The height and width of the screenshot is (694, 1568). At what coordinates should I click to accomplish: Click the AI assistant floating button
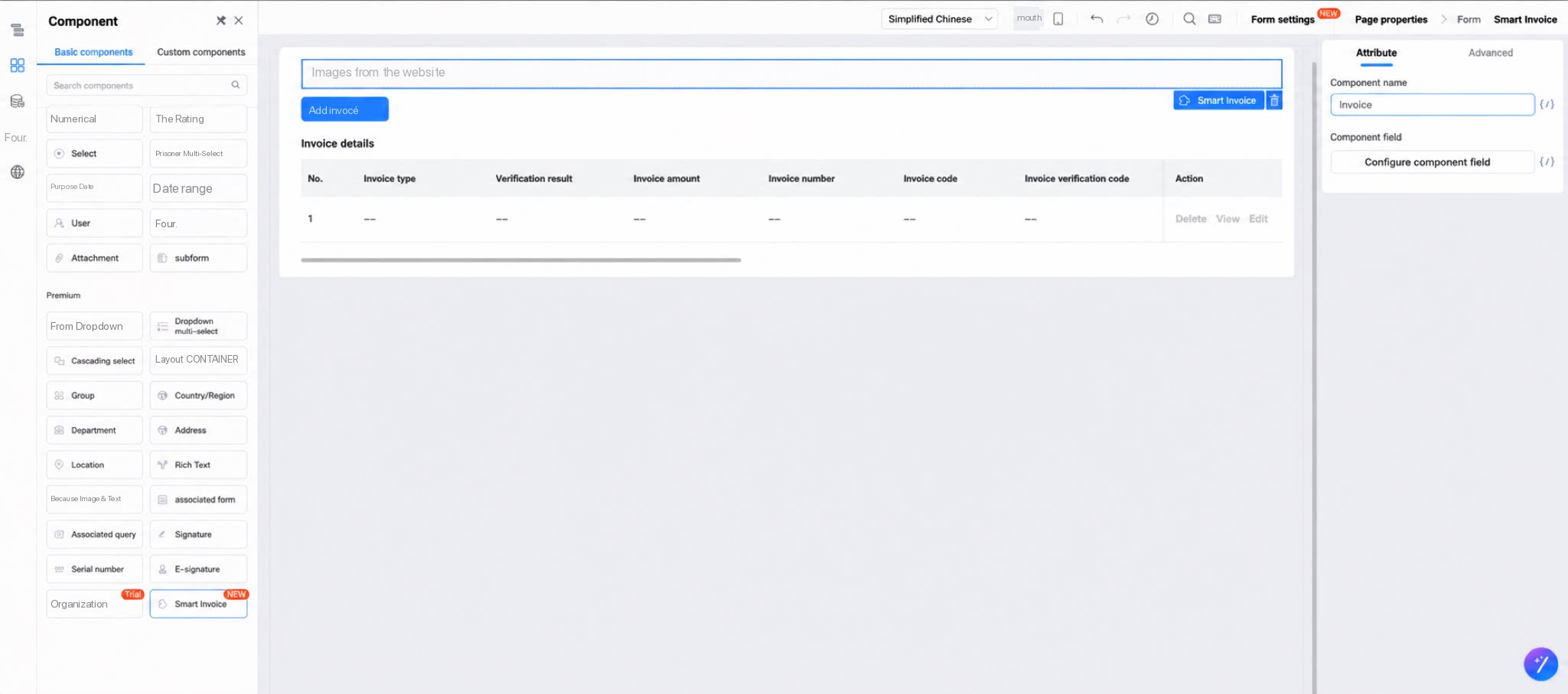tap(1540, 663)
